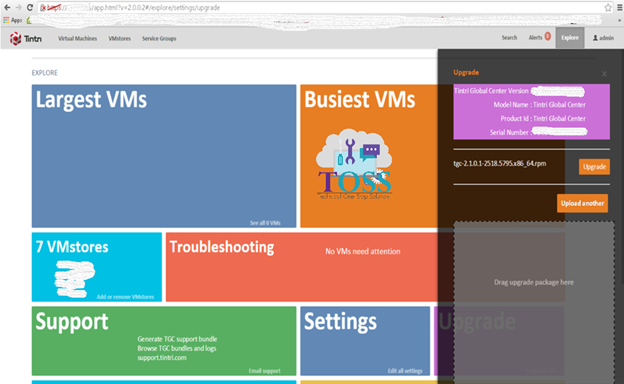Click Email support link
Viewport: 624px width, 384px height.
click(x=265, y=371)
